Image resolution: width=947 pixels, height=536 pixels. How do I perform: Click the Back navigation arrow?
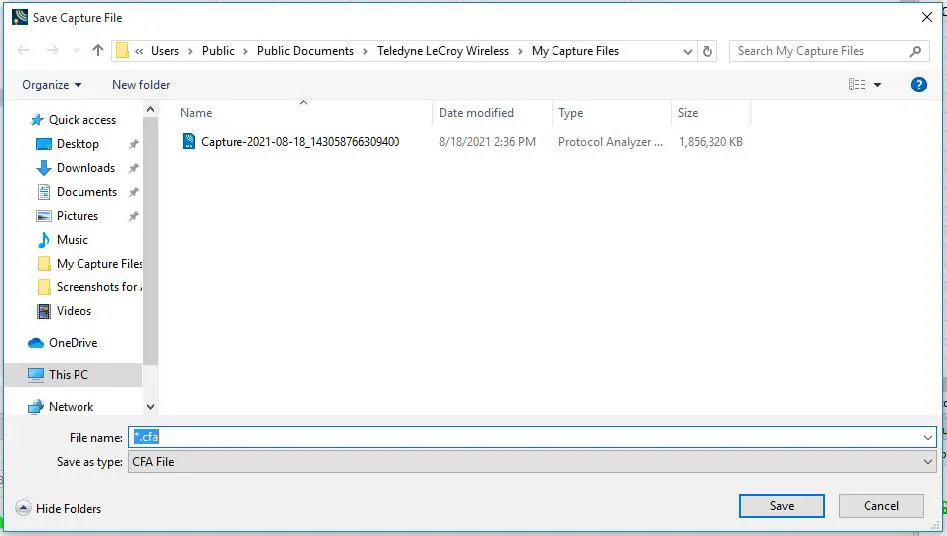(x=24, y=50)
